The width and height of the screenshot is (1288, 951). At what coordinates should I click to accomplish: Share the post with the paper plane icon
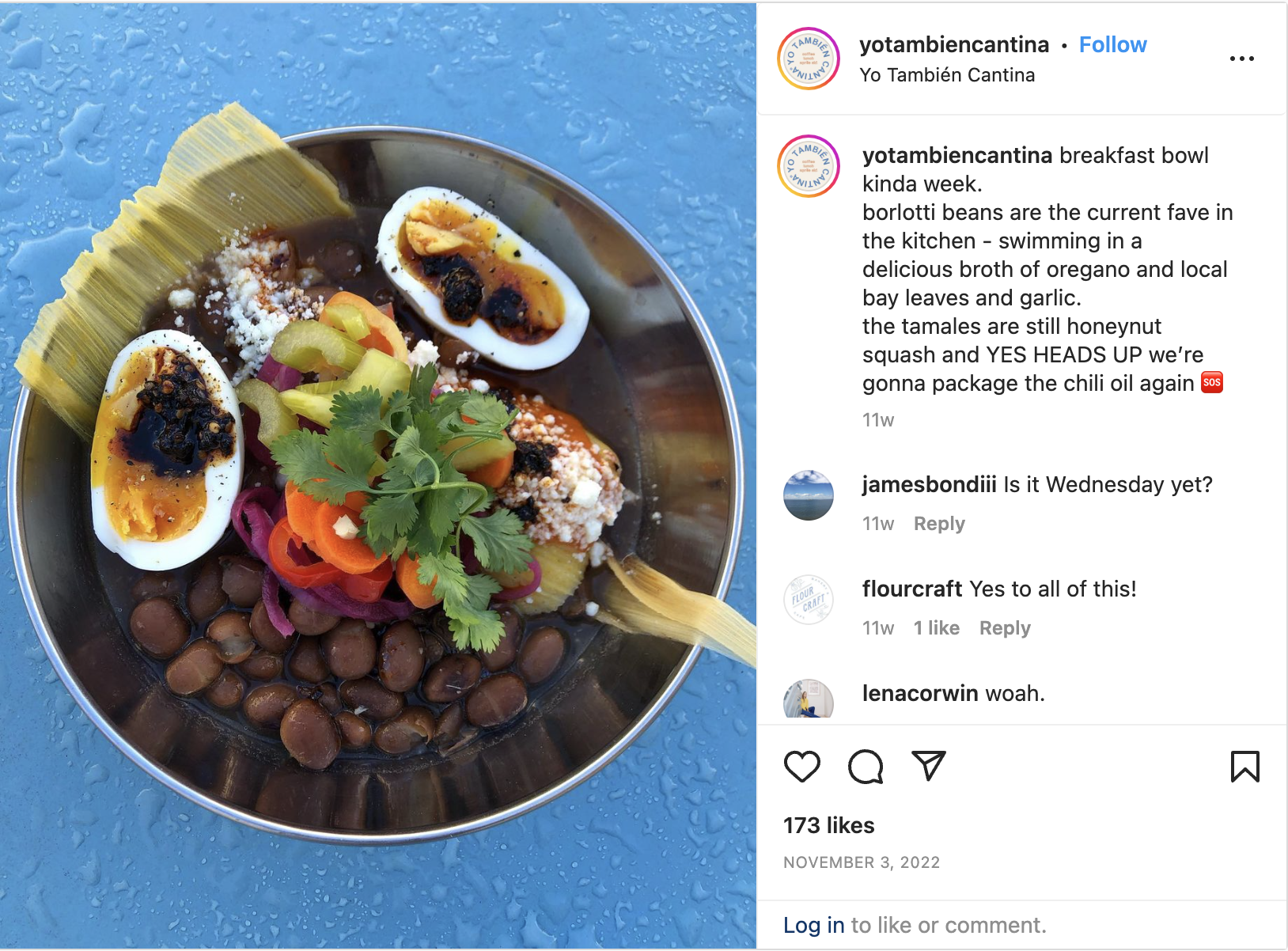pos(929,766)
